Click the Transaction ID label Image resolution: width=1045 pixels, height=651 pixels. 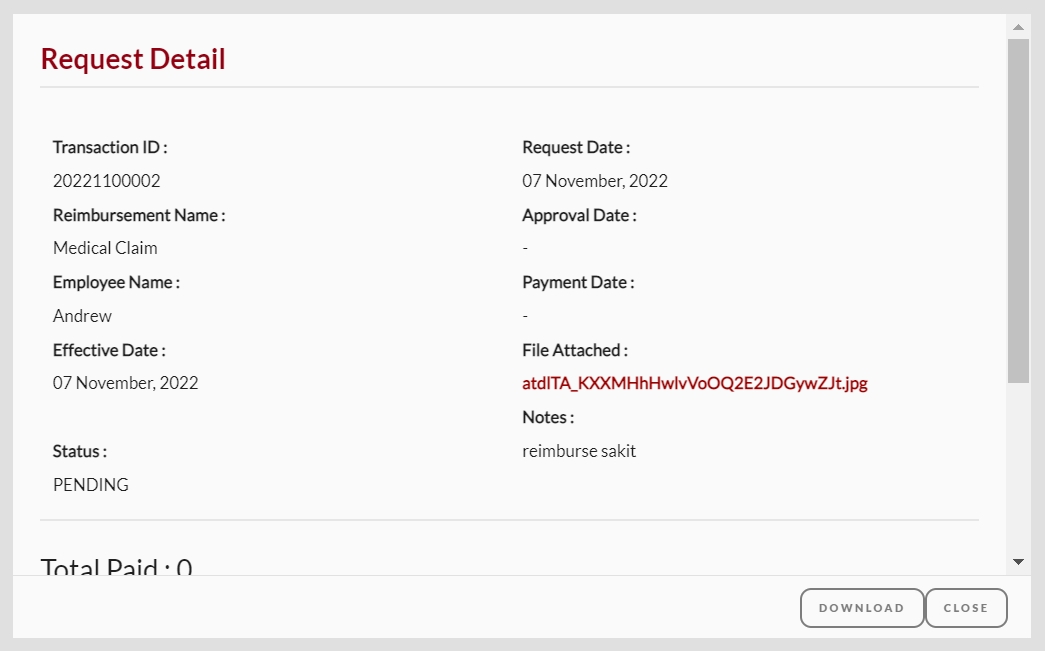pos(110,147)
